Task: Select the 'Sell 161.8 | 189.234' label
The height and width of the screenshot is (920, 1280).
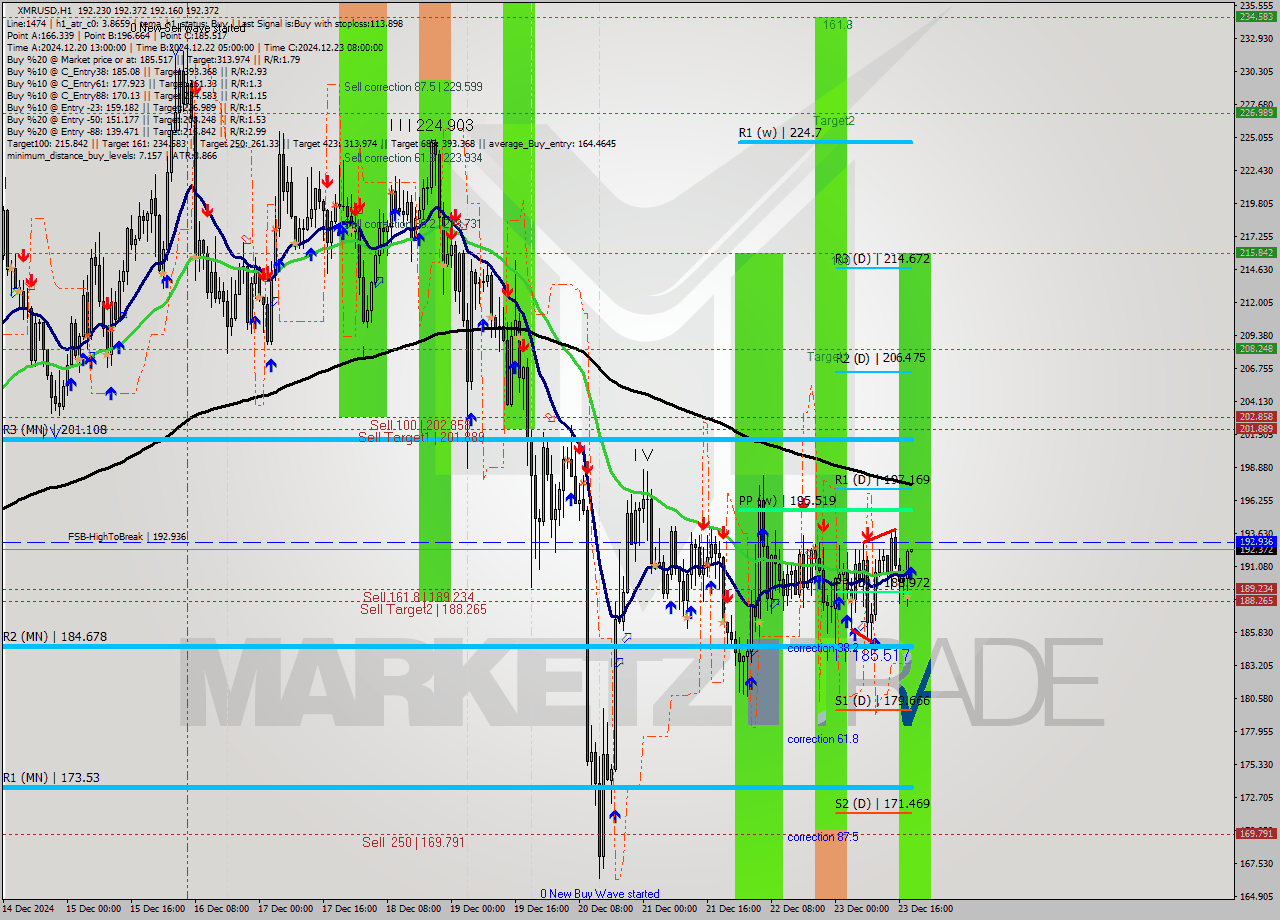Action: 418,597
